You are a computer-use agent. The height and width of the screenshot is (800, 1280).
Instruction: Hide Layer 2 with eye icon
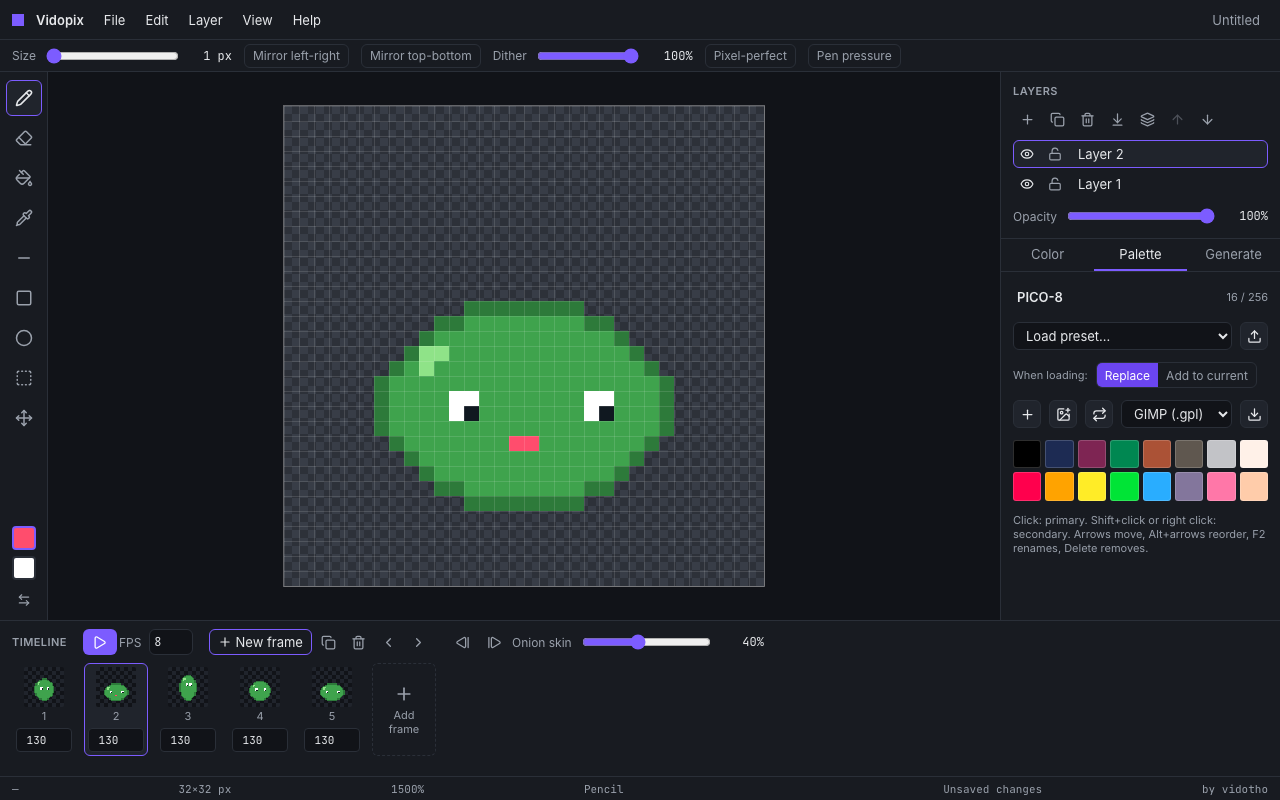[x=1027, y=154]
